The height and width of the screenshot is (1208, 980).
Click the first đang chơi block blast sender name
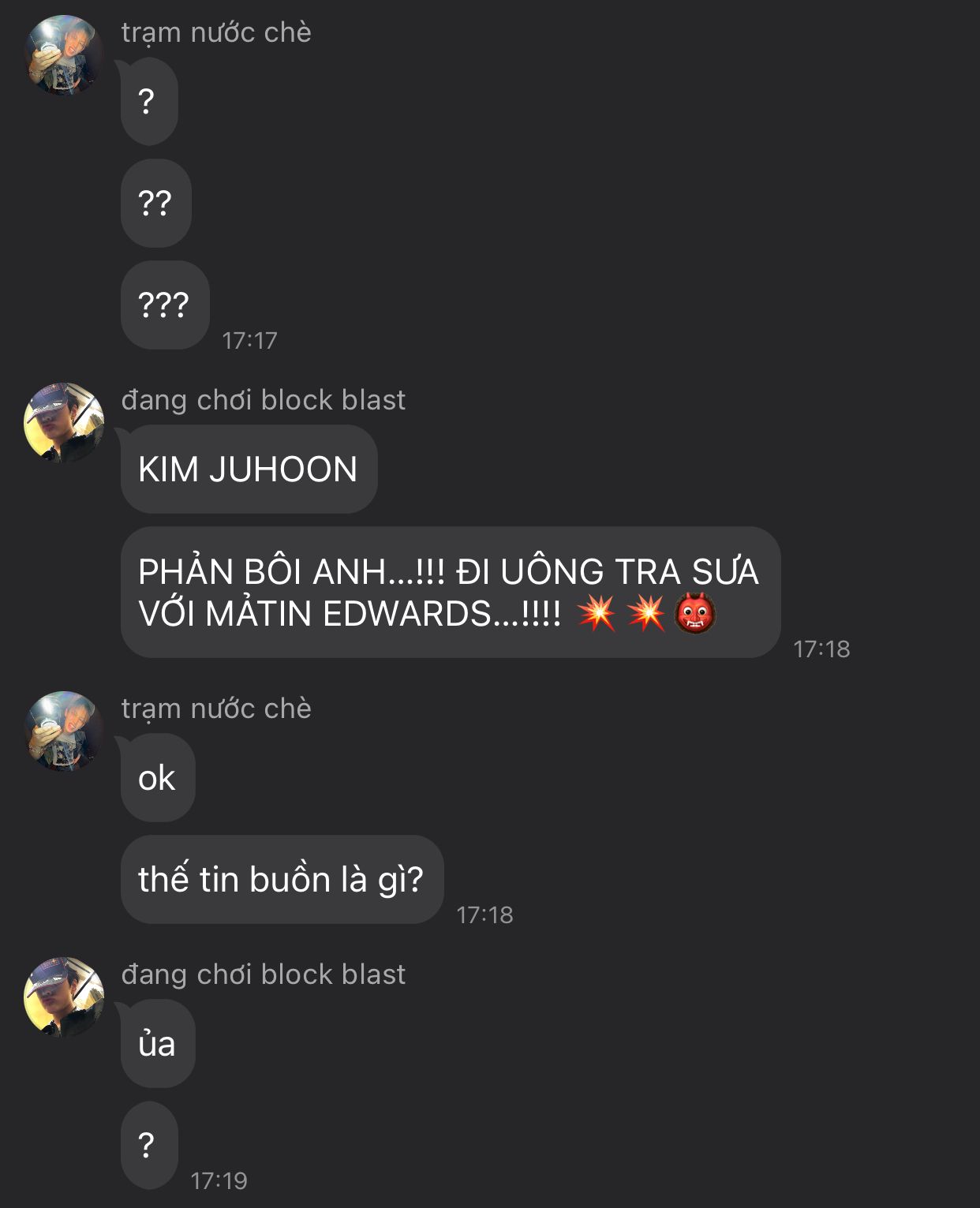[x=264, y=400]
